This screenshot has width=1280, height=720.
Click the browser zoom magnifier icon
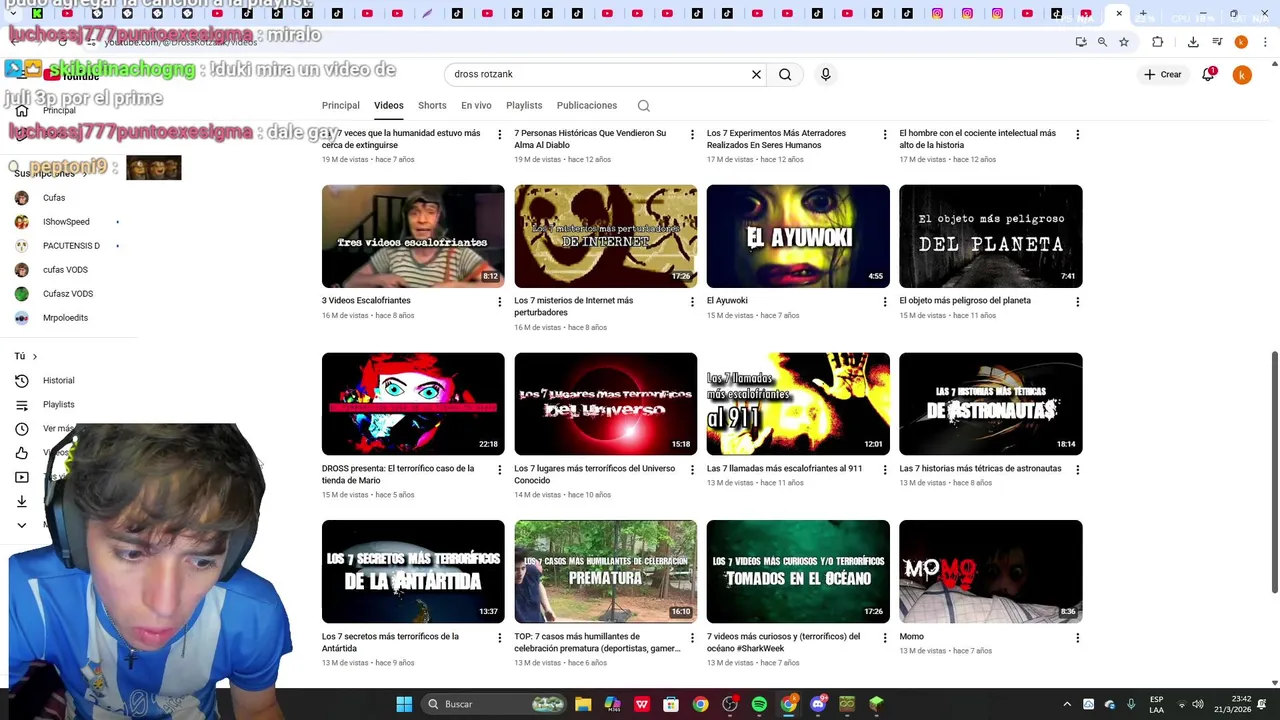(1102, 42)
